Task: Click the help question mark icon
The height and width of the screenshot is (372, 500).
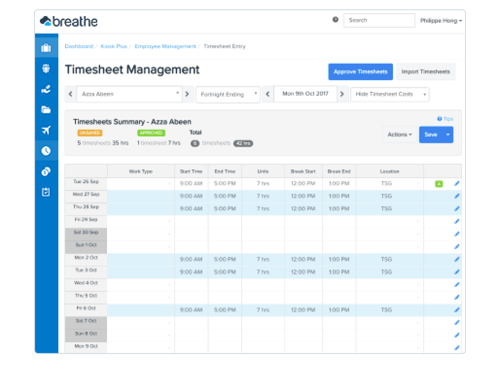Action: [335, 20]
